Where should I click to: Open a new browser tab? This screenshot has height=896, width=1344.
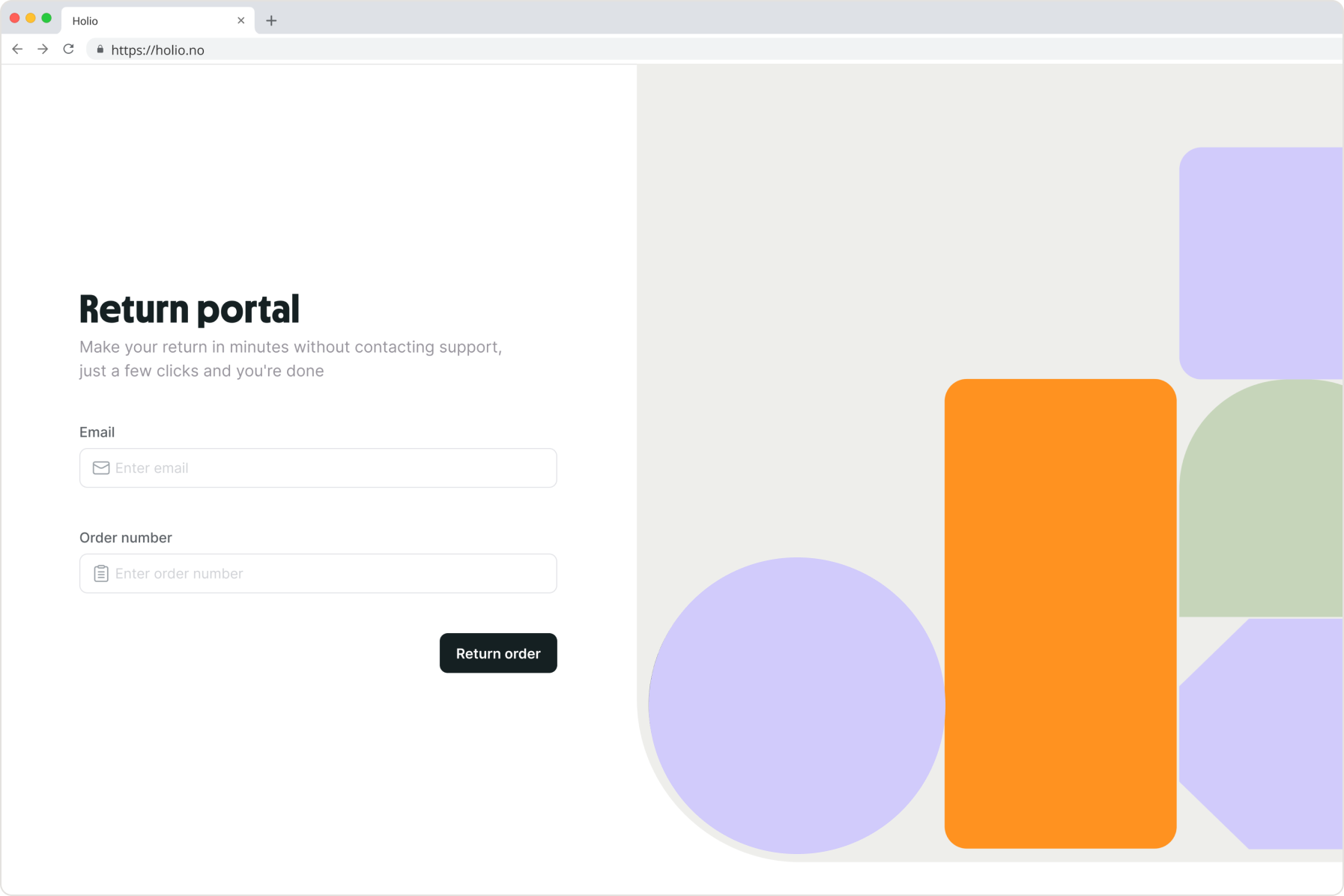click(271, 21)
